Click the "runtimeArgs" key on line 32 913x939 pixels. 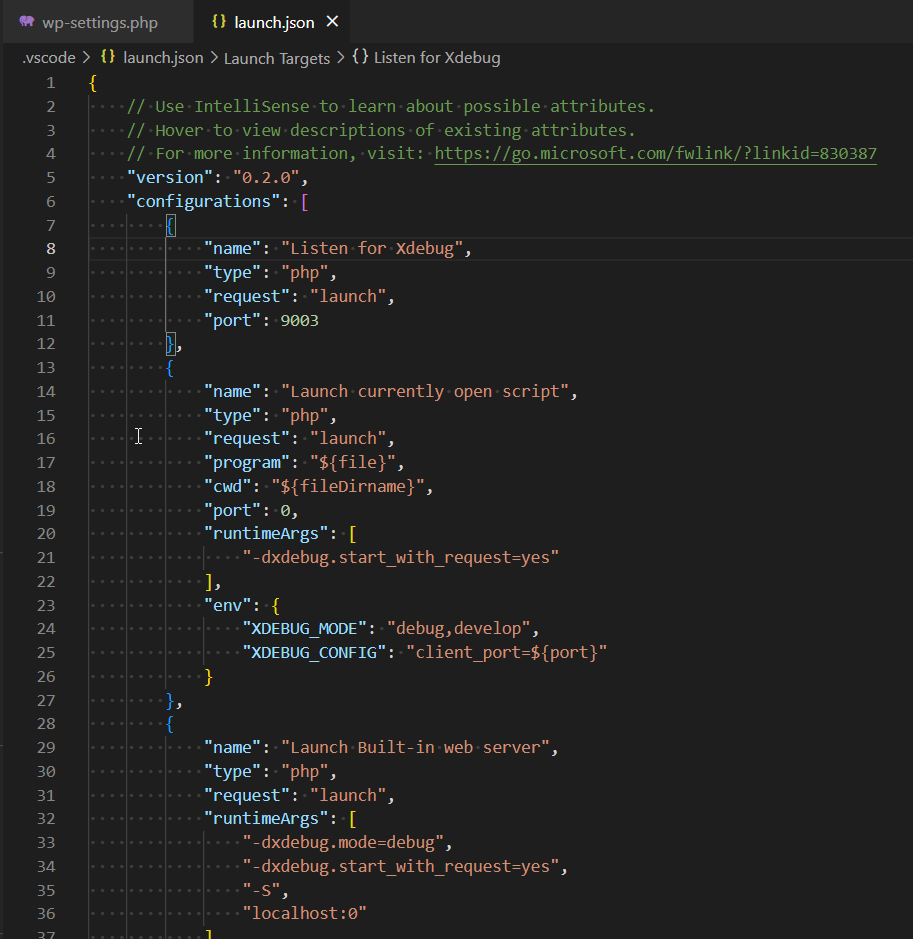(266, 819)
